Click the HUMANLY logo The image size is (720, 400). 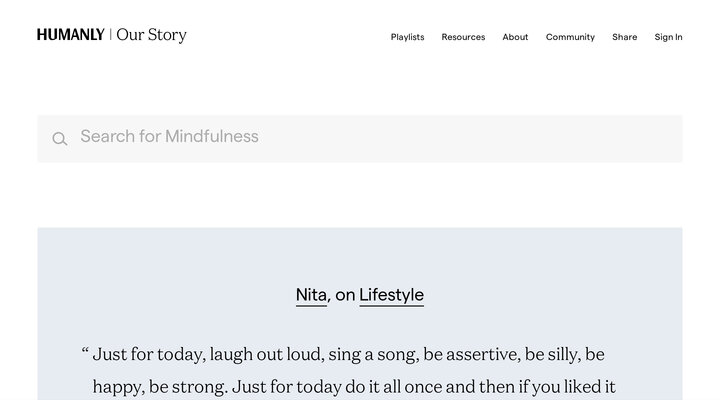[x=70, y=35]
